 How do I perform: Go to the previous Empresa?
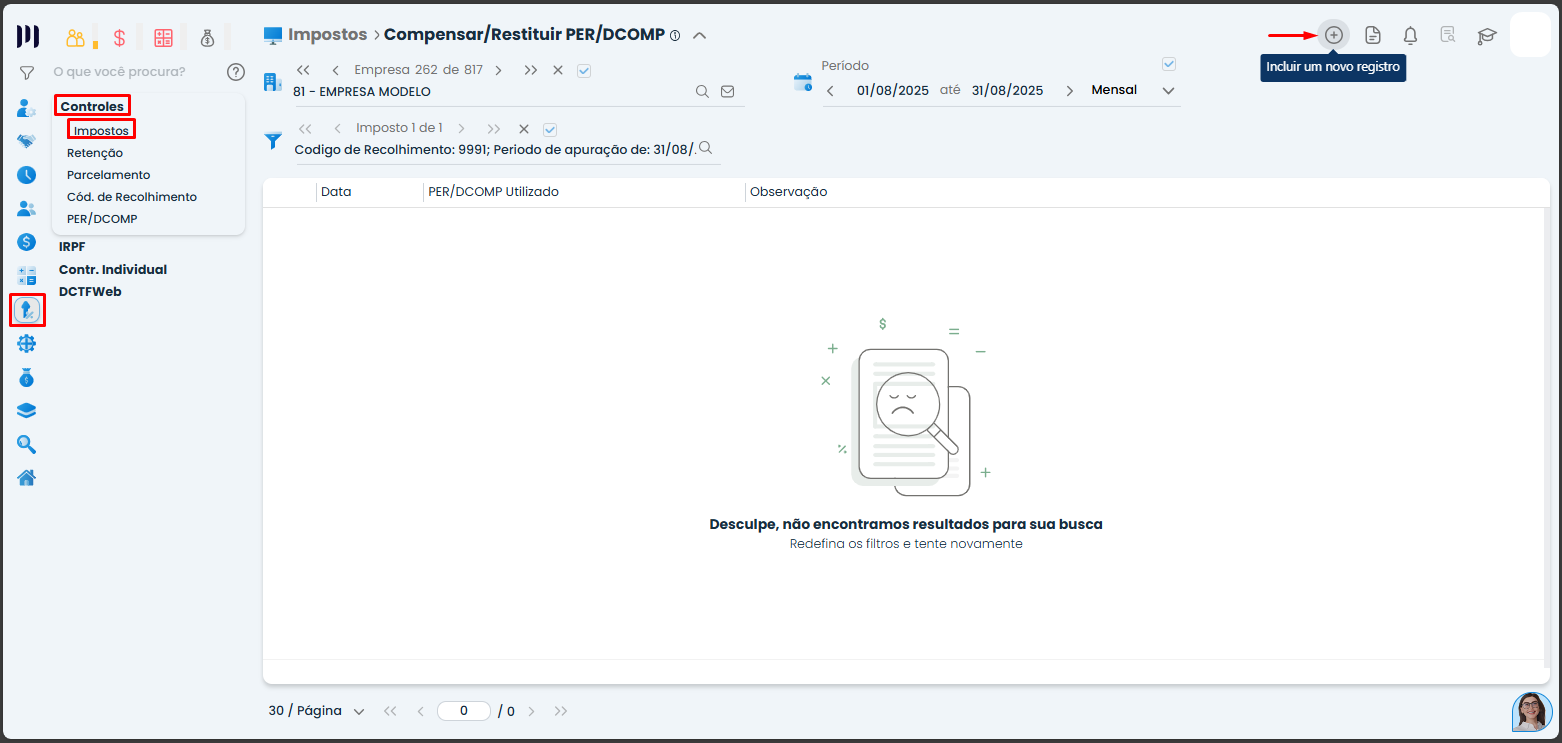point(335,70)
